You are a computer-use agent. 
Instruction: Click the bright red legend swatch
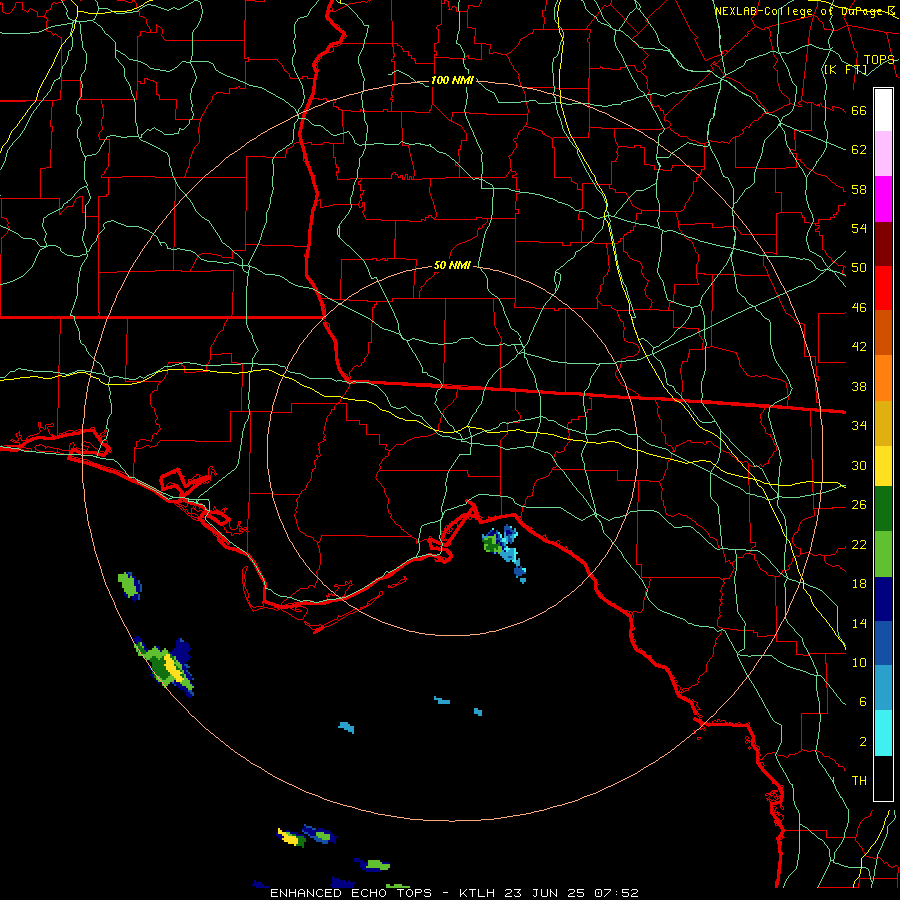(x=883, y=288)
